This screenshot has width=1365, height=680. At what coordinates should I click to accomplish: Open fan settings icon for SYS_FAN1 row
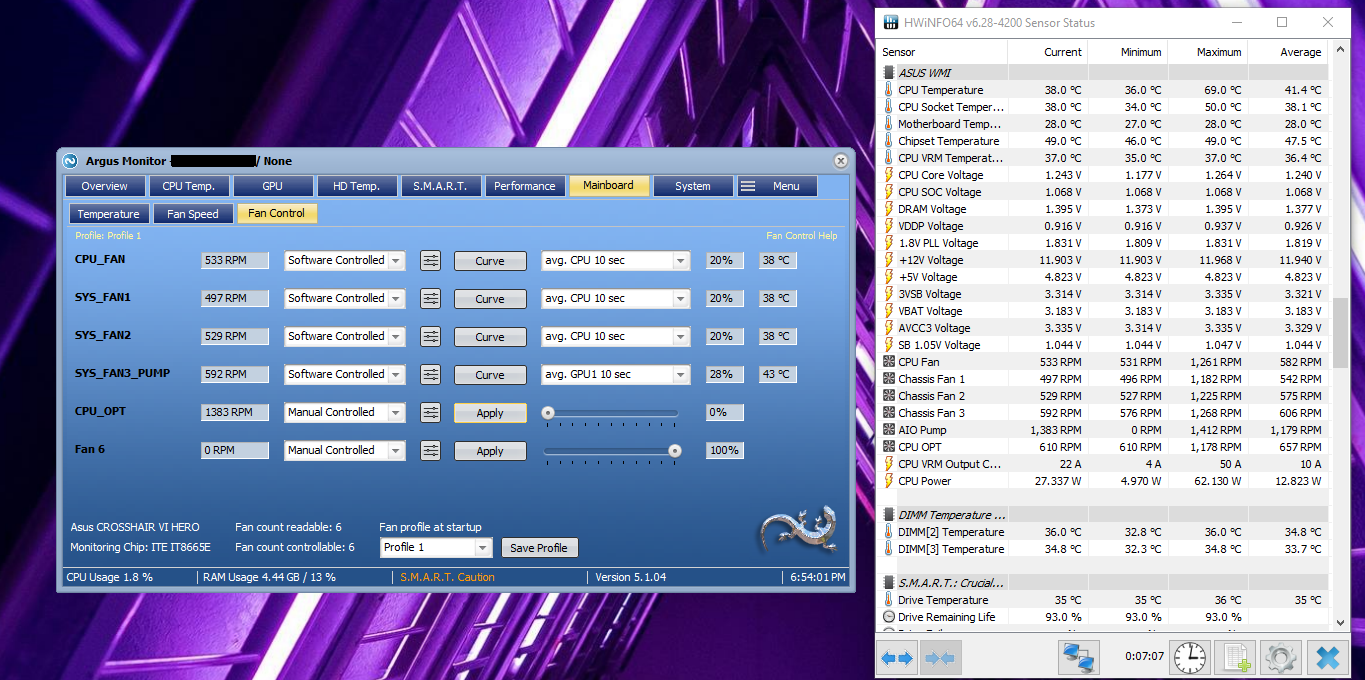click(x=430, y=299)
